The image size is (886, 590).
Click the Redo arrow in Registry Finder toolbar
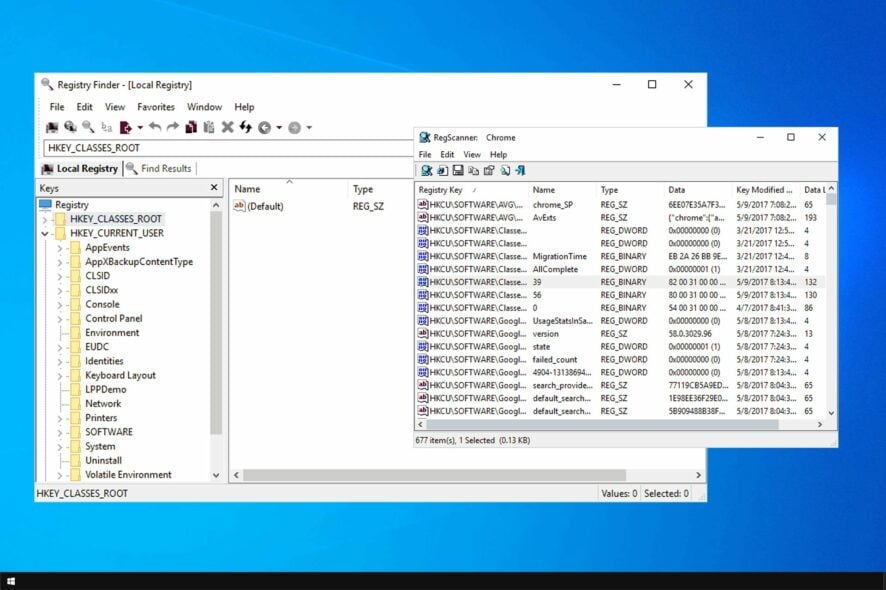coord(173,128)
